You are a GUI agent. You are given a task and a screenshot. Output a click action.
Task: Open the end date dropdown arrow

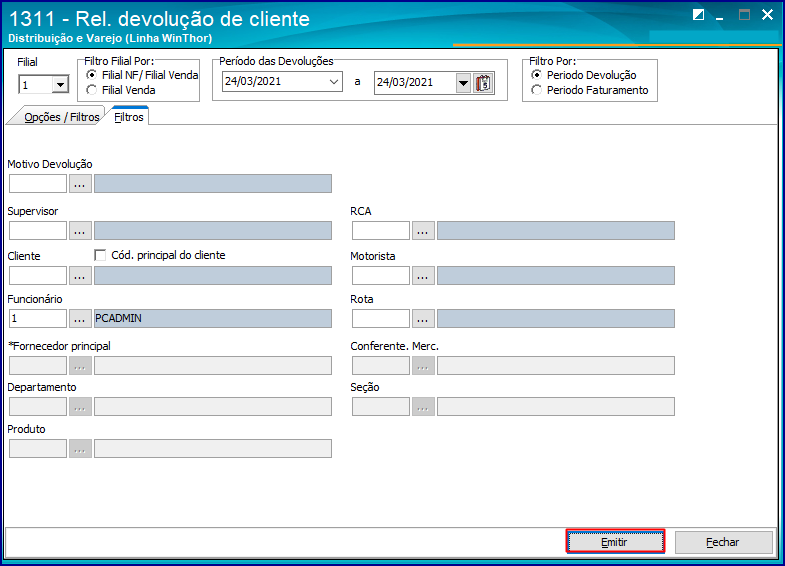(463, 83)
